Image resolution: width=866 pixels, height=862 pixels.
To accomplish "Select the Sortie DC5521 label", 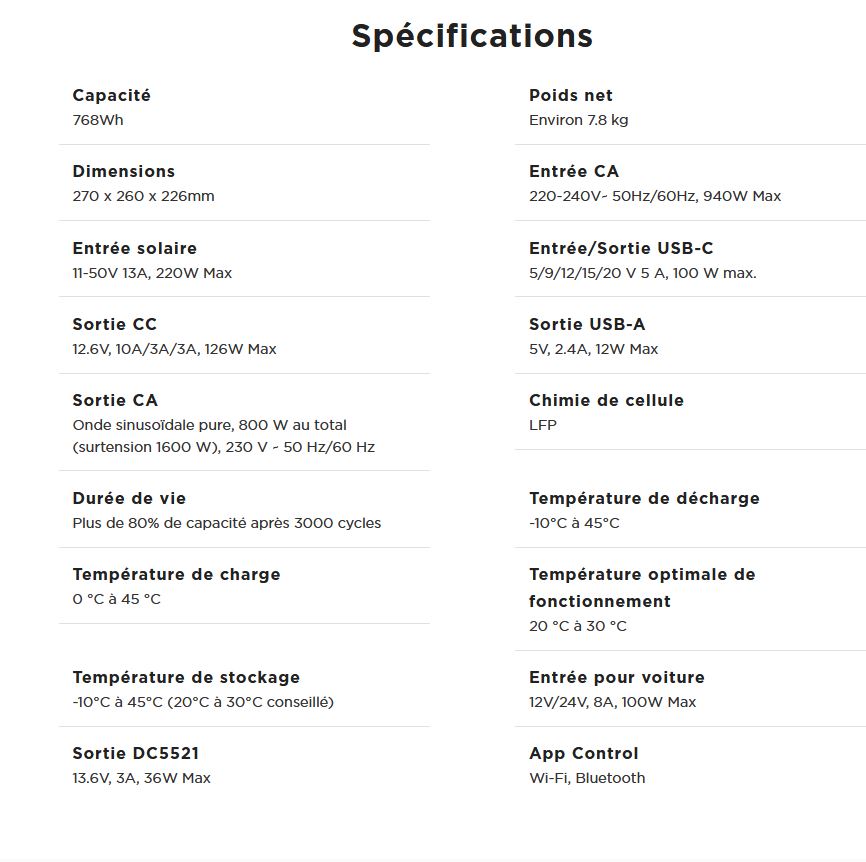I will [x=136, y=753].
